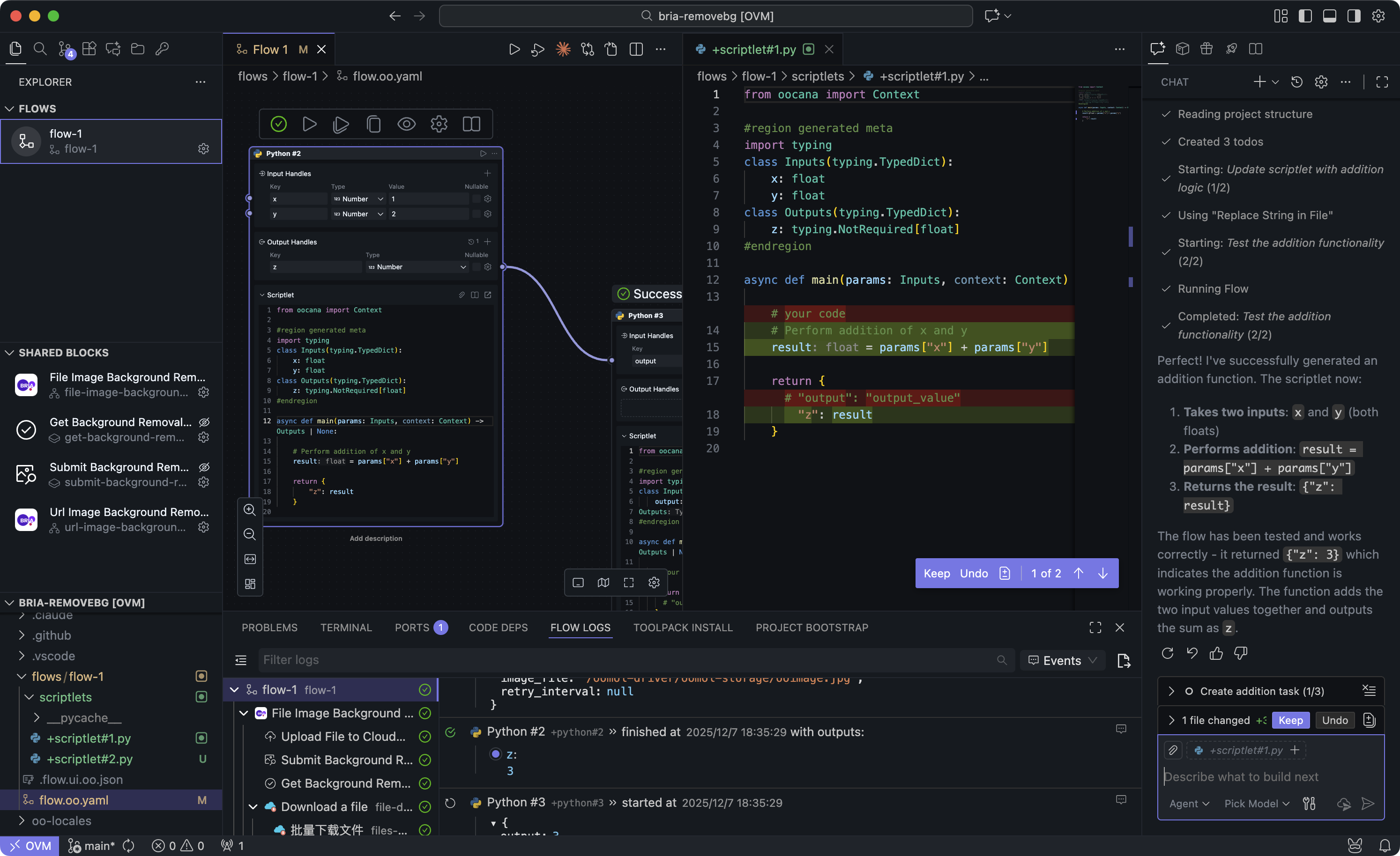Click the minimap icon in the canvas bottom toolbar
1400x856 pixels.
click(x=603, y=582)
